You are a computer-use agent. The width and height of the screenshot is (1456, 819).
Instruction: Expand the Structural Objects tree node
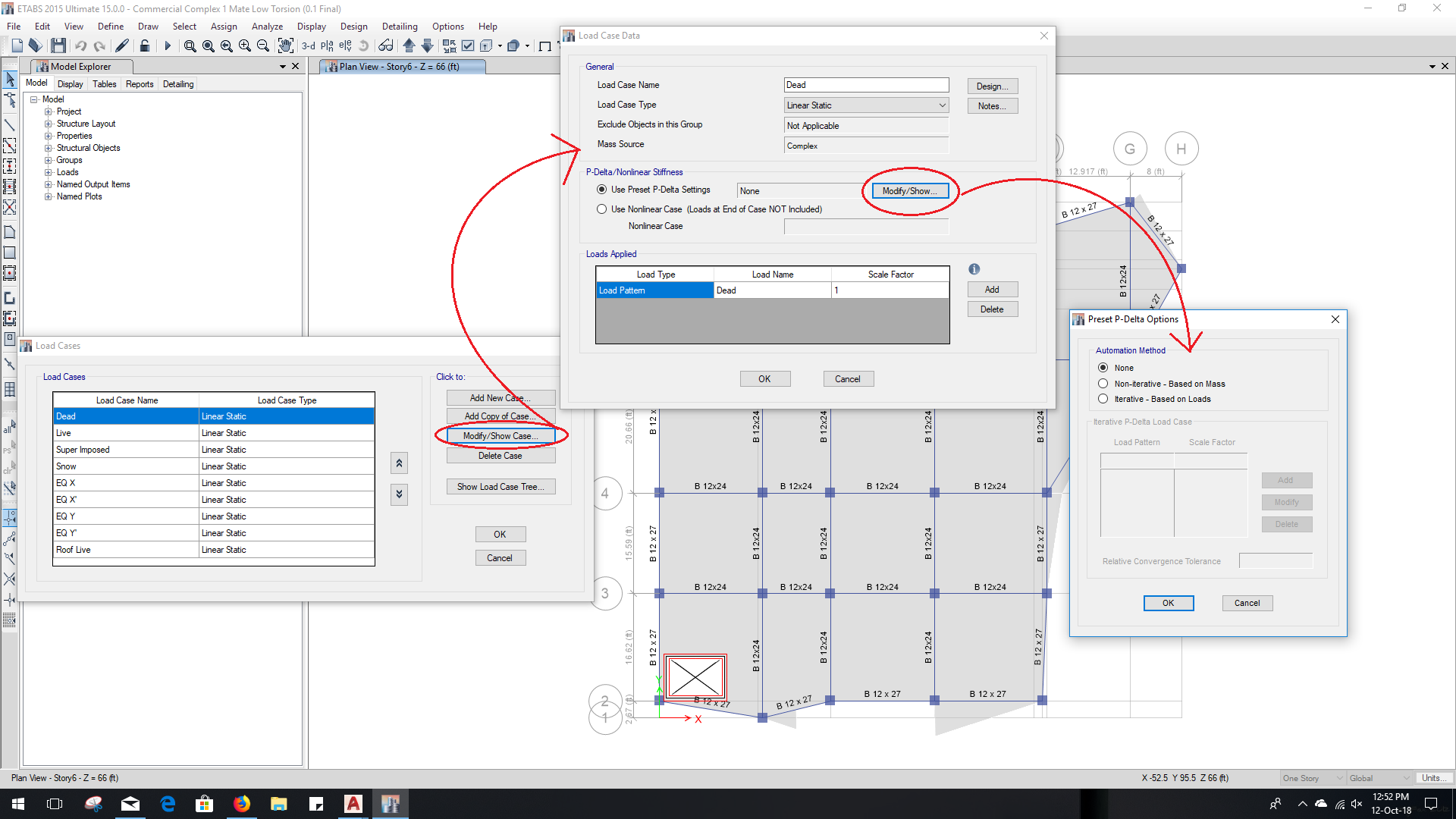click(49, 148)
